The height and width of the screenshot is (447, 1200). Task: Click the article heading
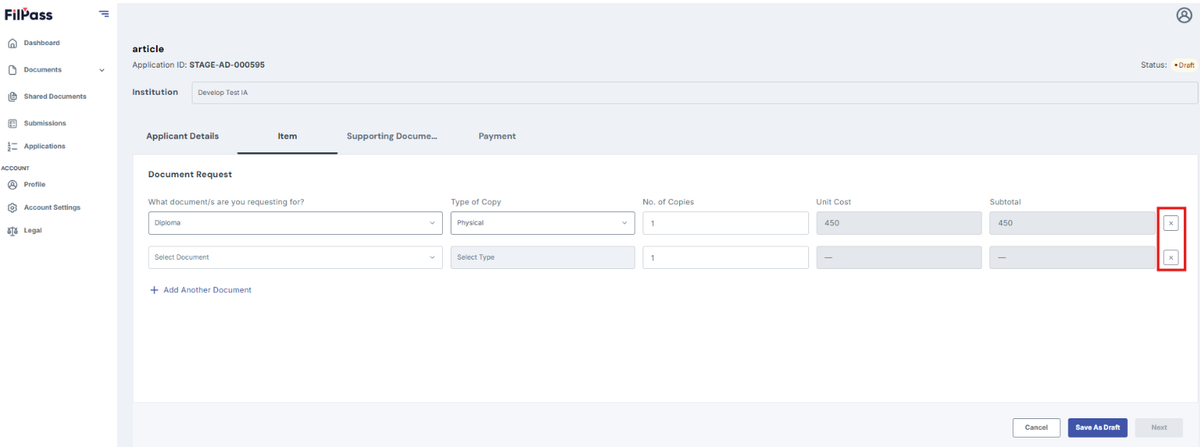(147, 48)
